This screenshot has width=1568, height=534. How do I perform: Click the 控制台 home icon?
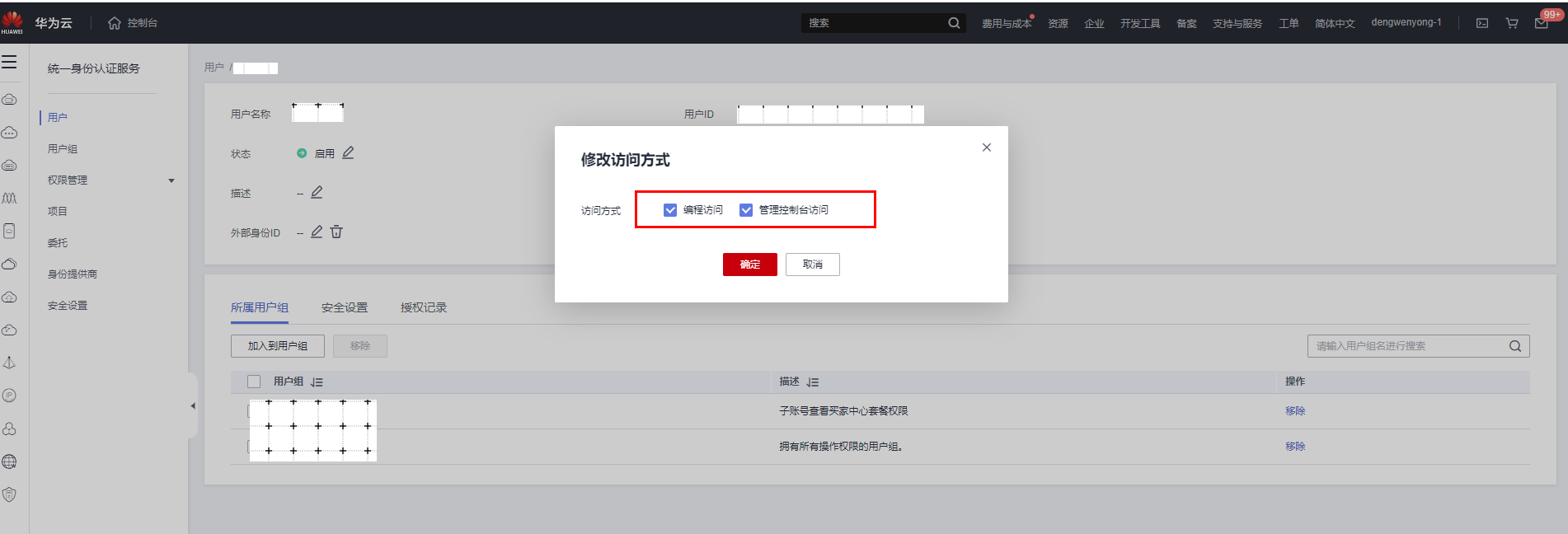pyautogui.click(x=115, y=23)
